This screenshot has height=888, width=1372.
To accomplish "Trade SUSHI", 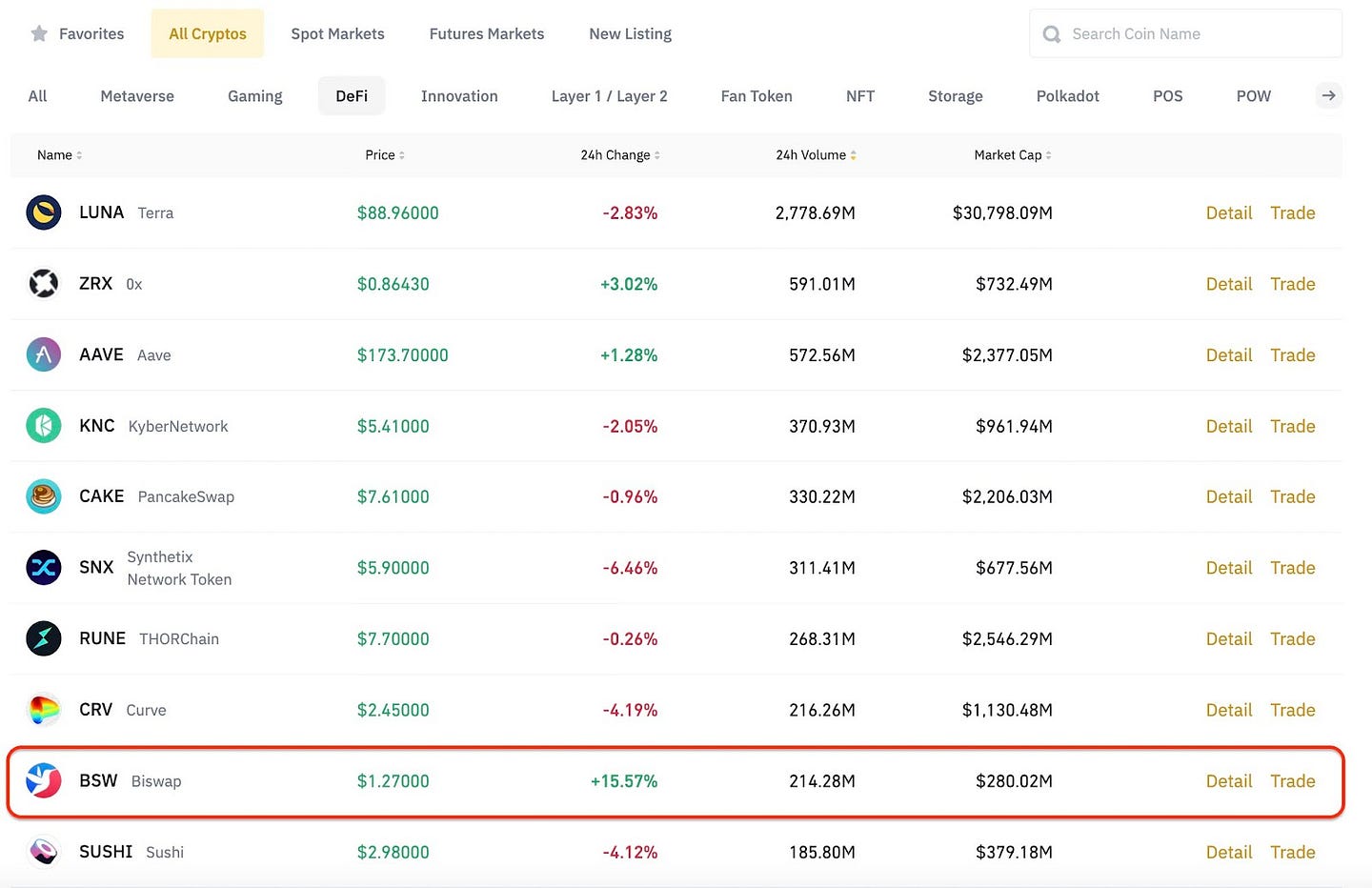I will pyautogui.click(x=1293, y=852).
